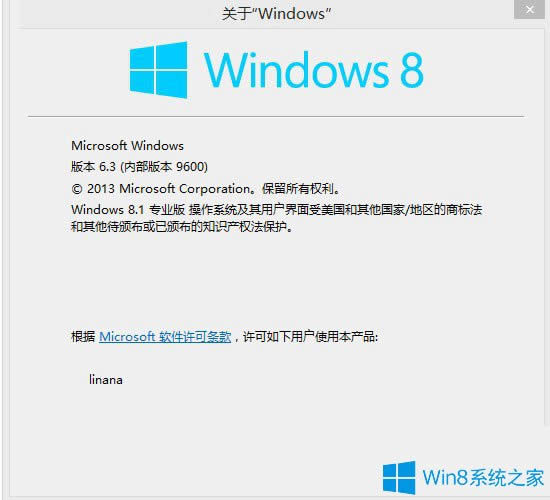Click the Microsoft Windows heading text
Viewport: 550px width, 500px height.
pos(127,146)
